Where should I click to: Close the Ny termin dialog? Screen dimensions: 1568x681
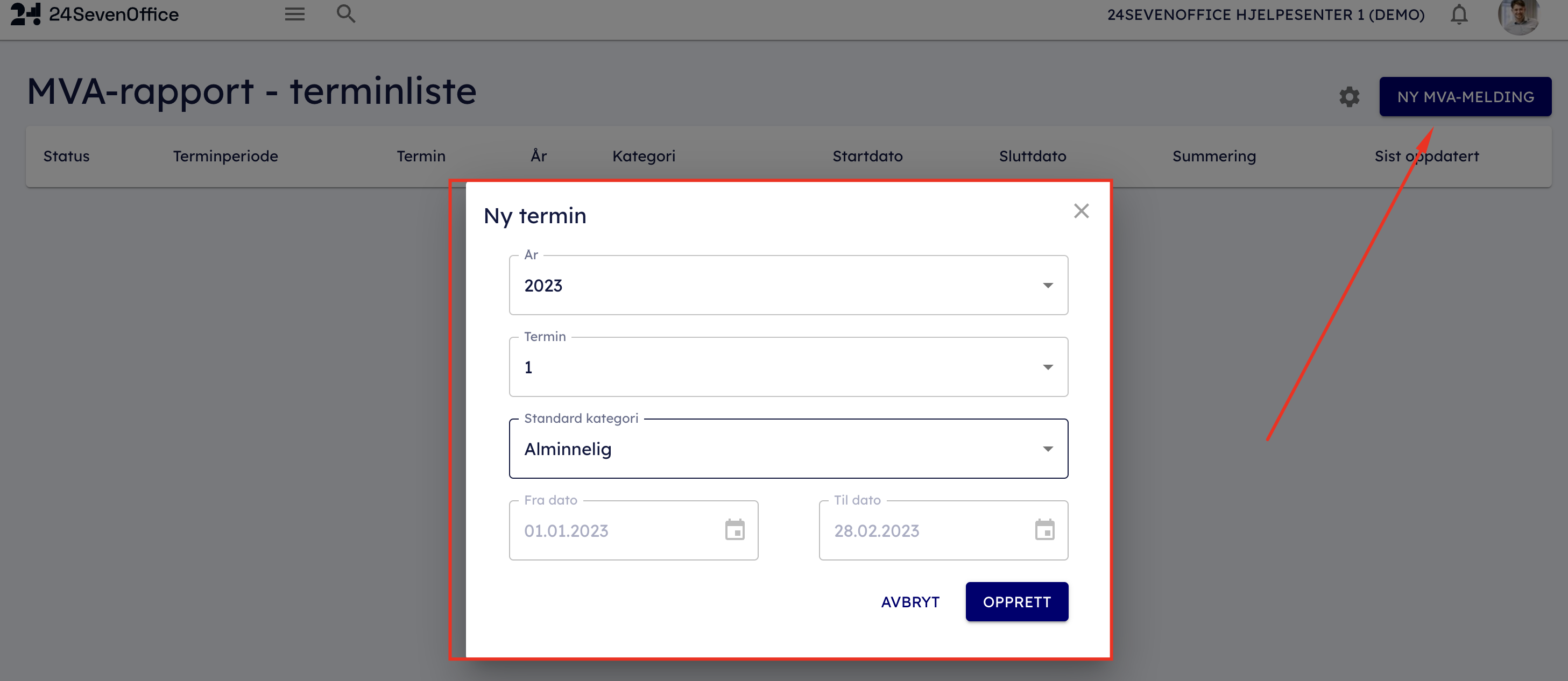(1081, 211)
